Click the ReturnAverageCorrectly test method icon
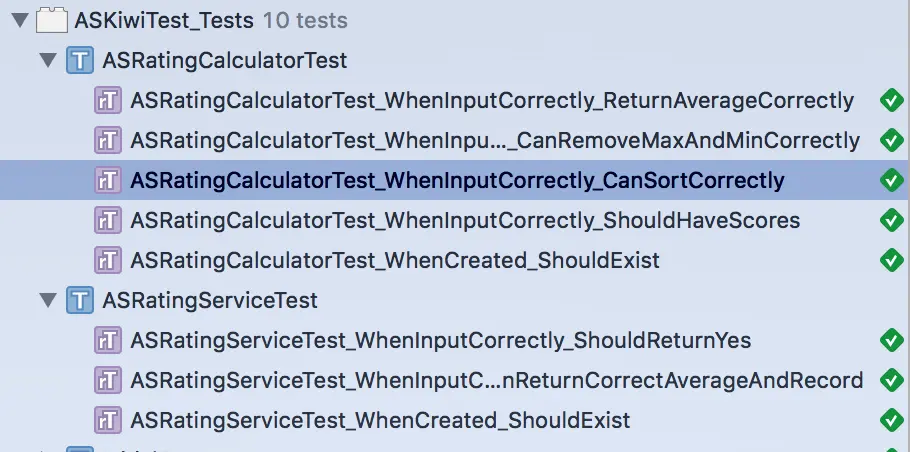 (x=108, y=100)
